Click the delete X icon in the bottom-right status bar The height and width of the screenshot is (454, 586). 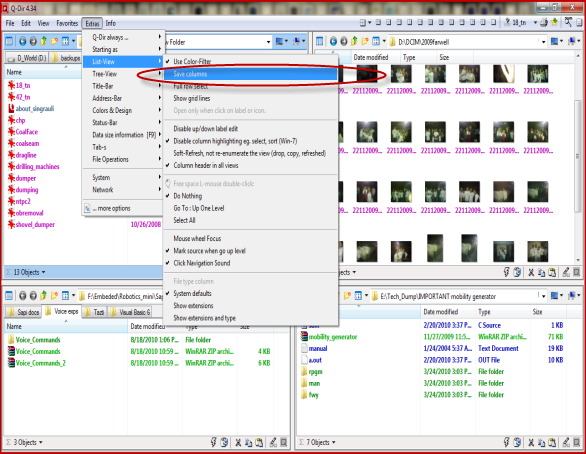point(531,443)
